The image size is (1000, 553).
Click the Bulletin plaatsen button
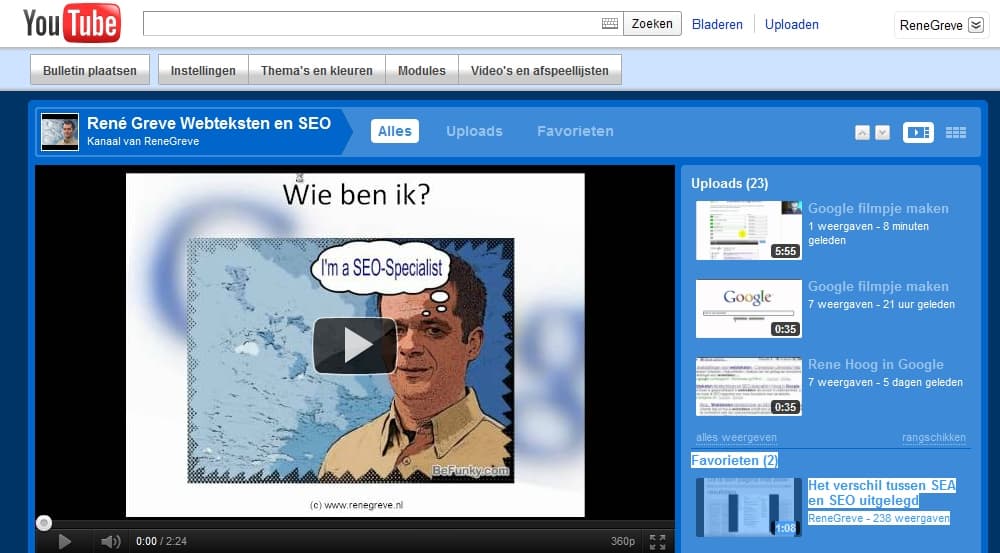coord(90,70)
